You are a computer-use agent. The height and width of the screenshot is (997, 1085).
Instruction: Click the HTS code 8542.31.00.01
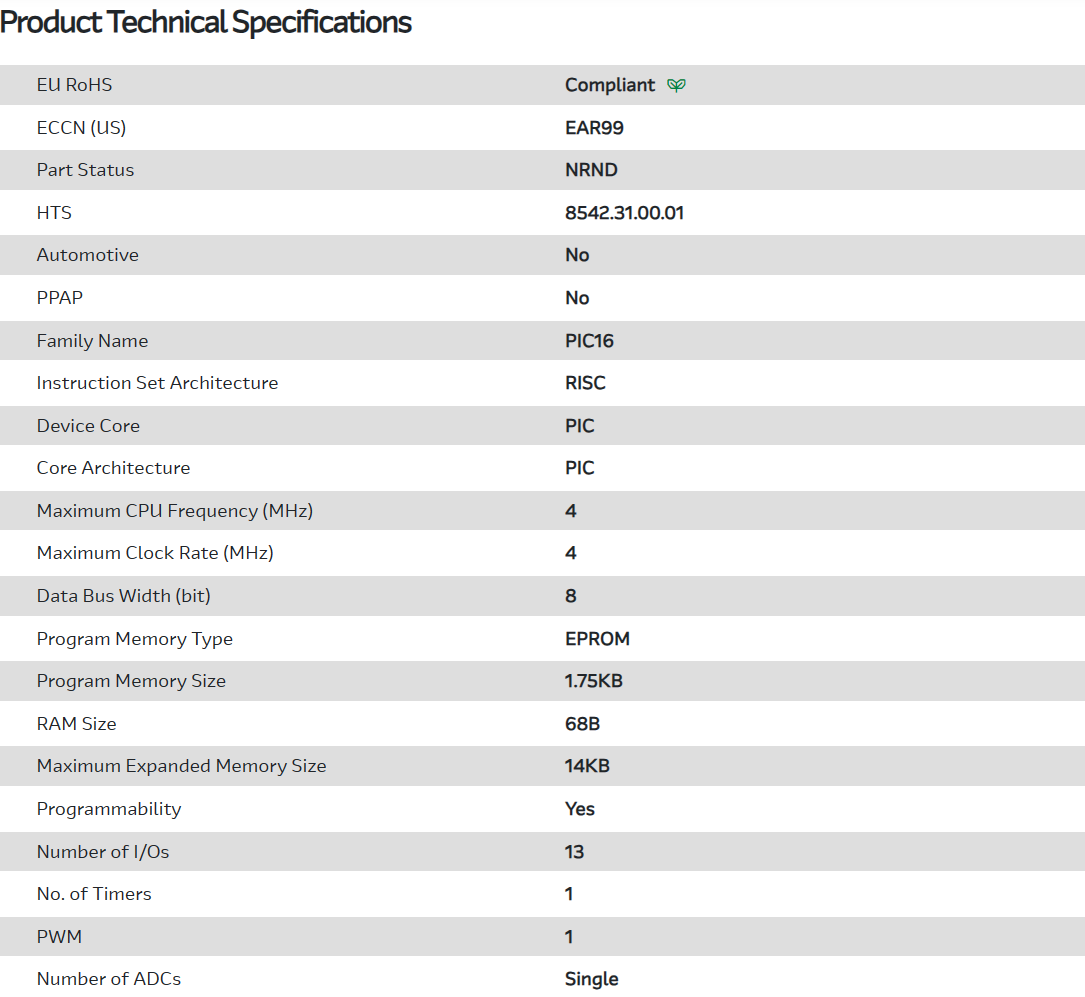[x=624, y=213]
